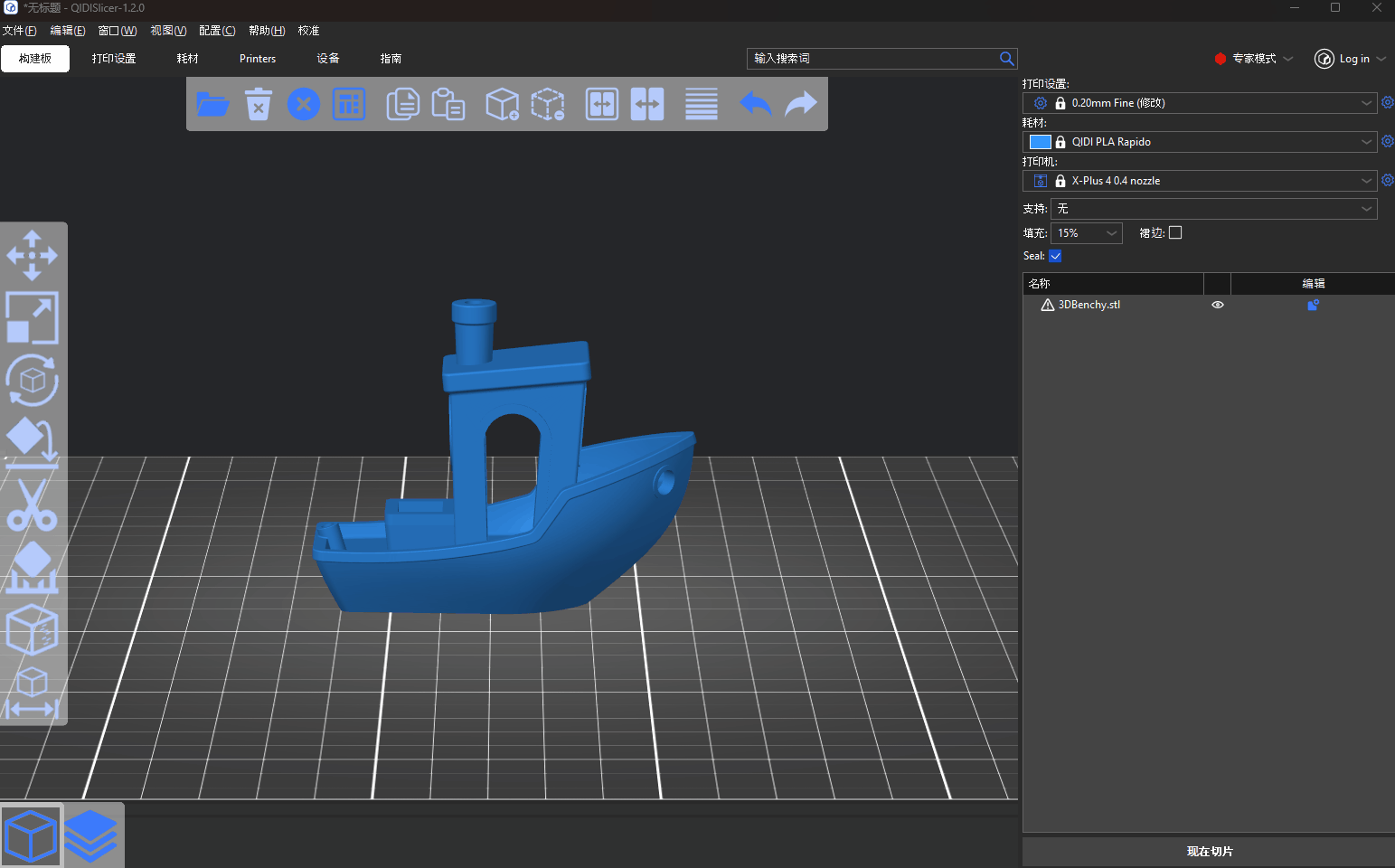
Task: Open the 0.20mm Fine print preset dropdown
Action: 1200,103
